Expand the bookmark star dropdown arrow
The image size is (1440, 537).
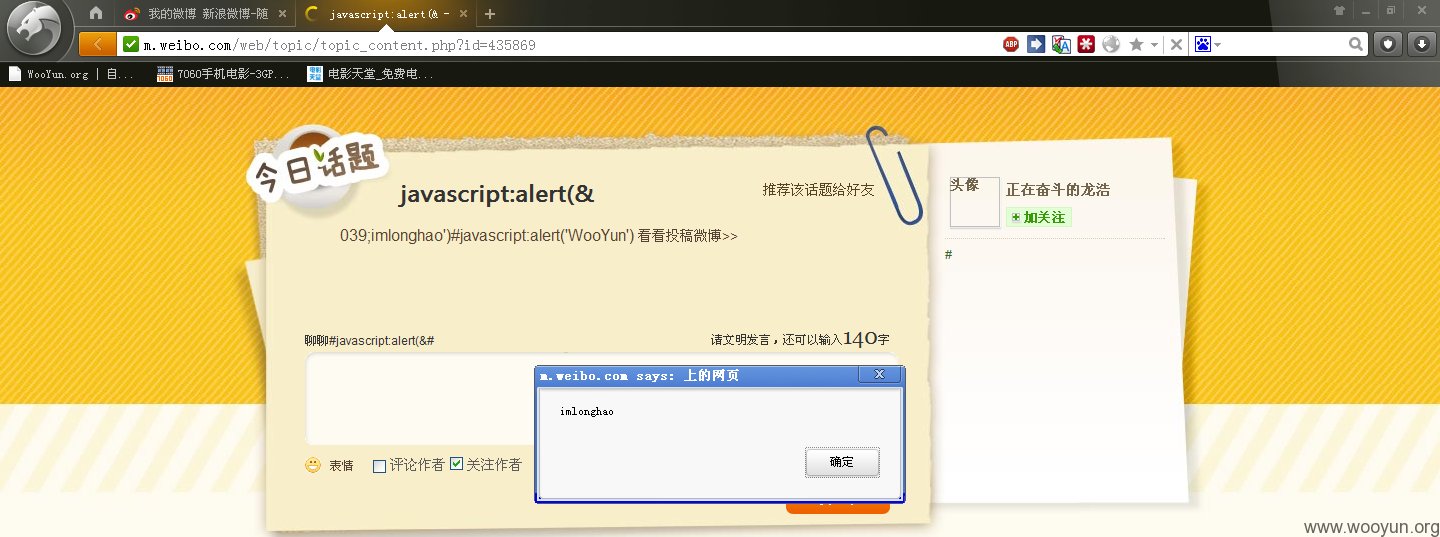pos(1154,45)
